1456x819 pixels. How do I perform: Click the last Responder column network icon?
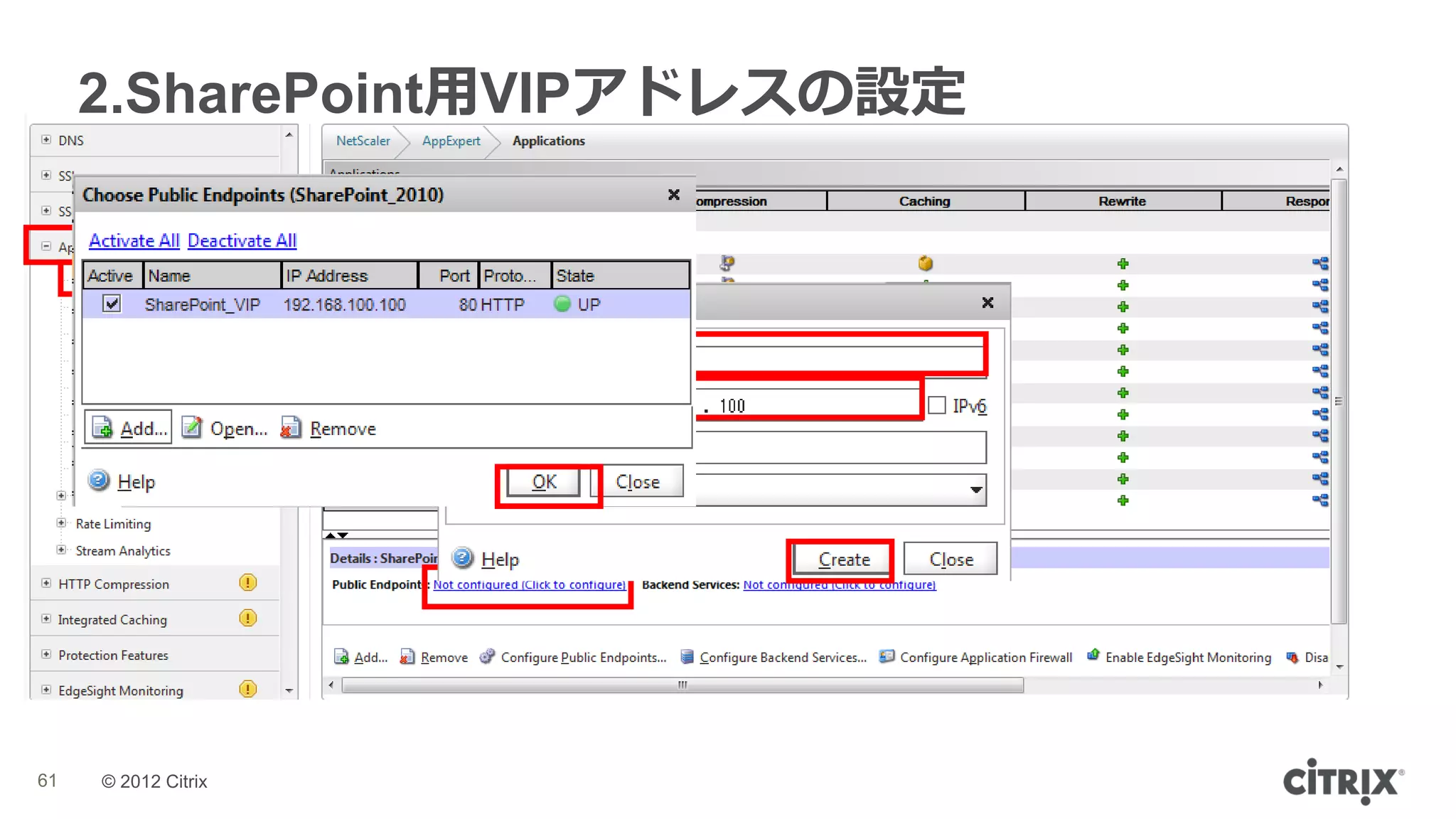(x=1320, y=500)
